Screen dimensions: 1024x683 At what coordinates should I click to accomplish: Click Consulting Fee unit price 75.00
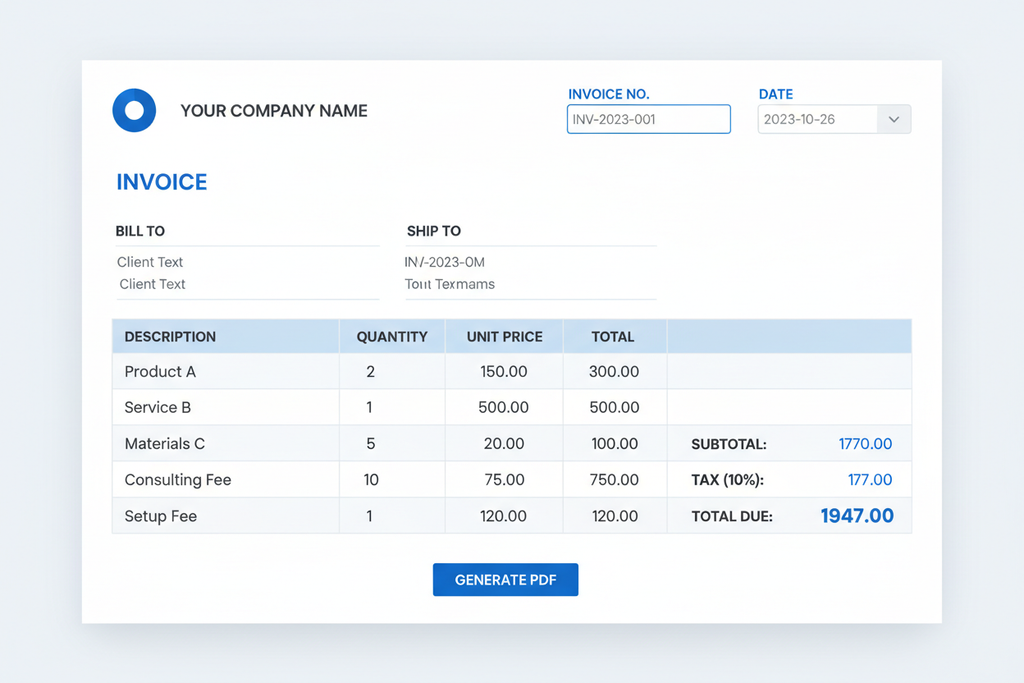(504, 480)
